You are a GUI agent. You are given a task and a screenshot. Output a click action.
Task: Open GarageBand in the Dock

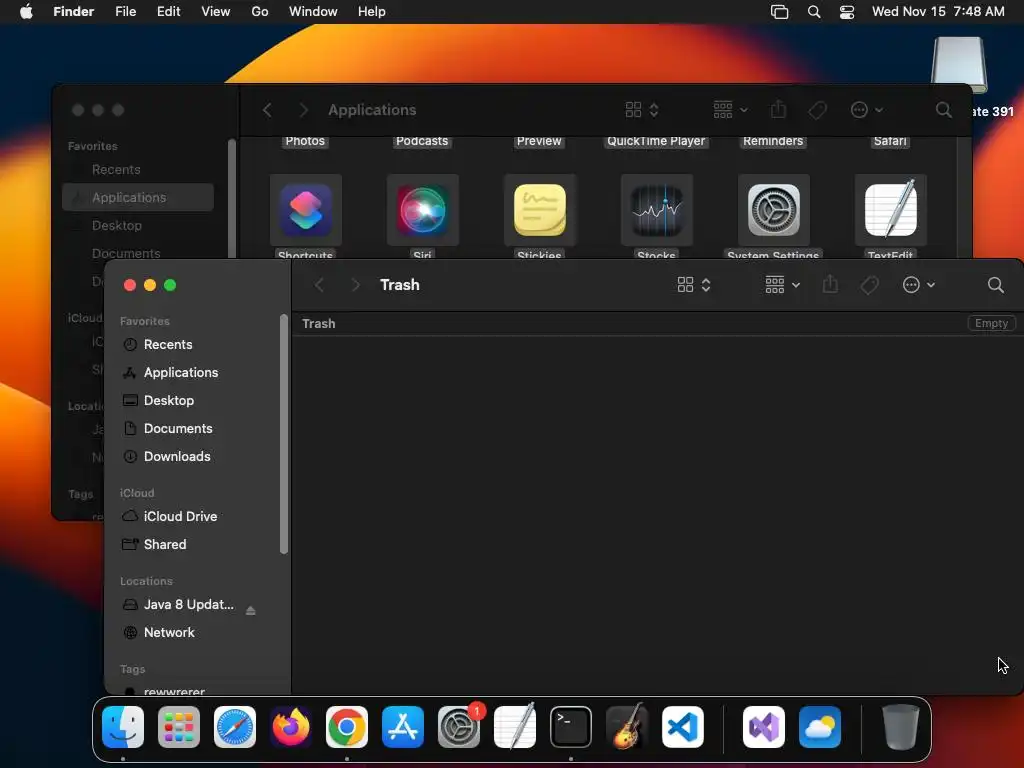pyautogui.click(x=627, y=727)
